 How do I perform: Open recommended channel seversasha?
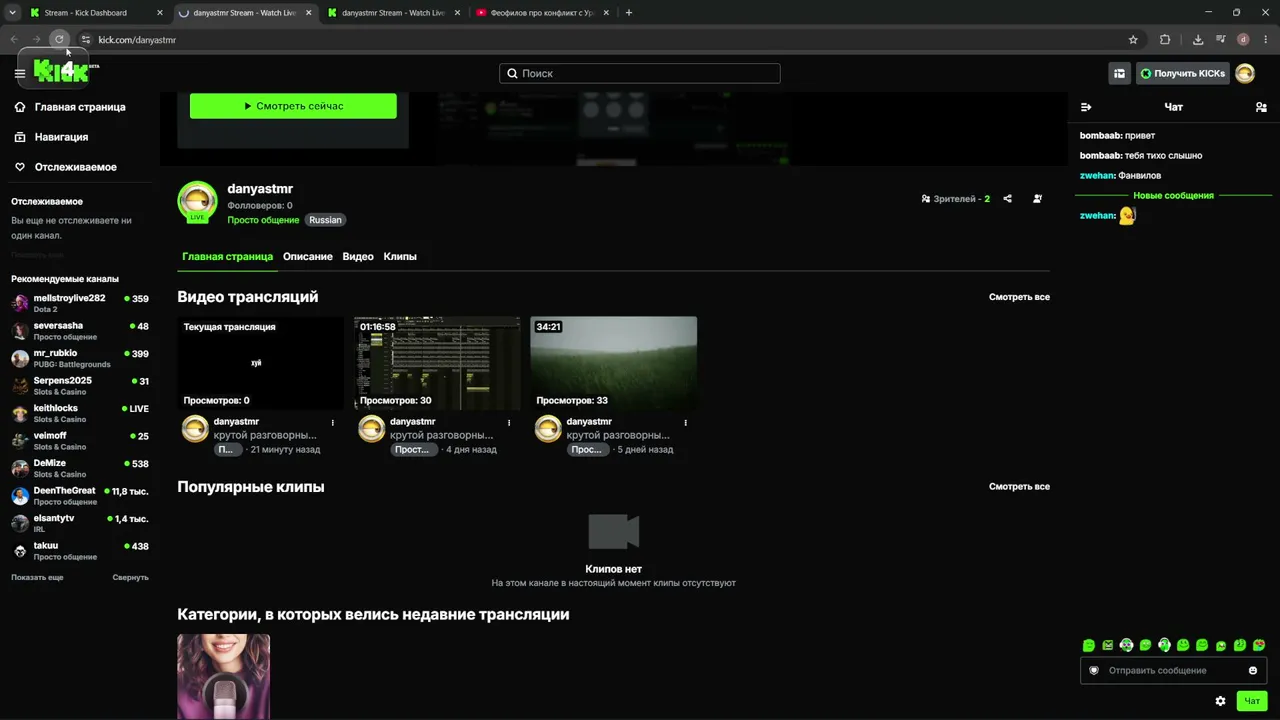pos(80,331)
